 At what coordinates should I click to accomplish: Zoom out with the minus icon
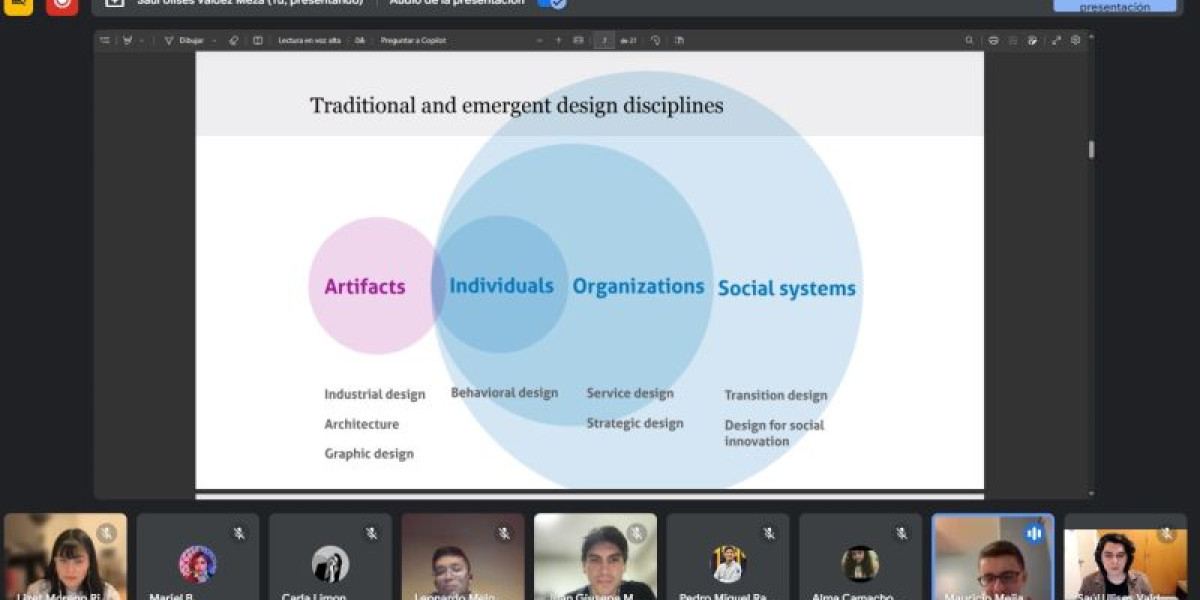click(x=540, y=41)
